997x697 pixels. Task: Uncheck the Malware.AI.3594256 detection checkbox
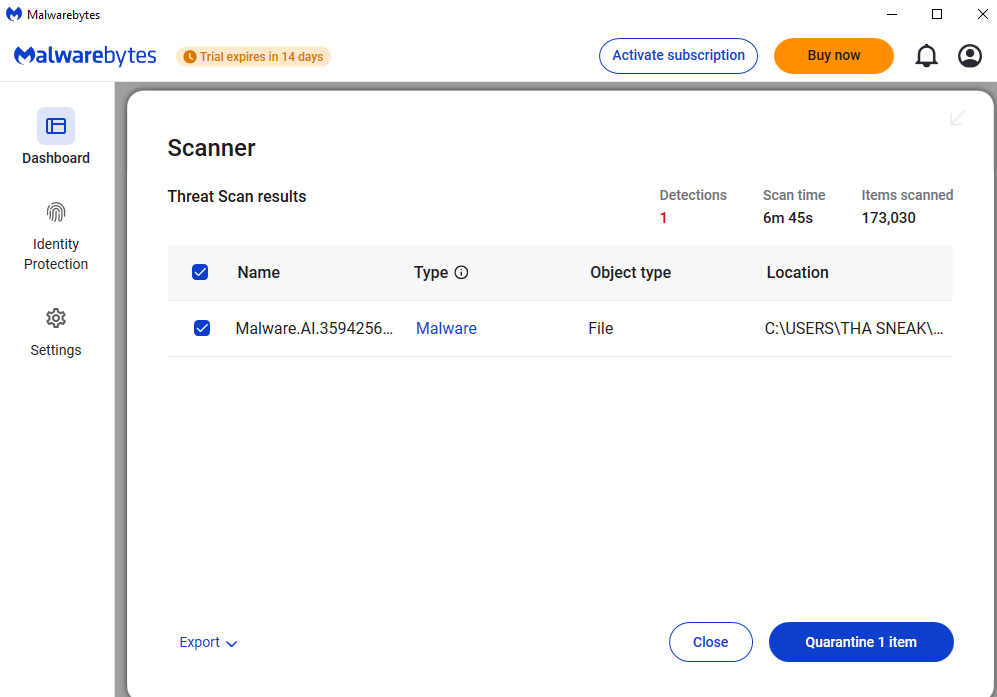(202, 328)
